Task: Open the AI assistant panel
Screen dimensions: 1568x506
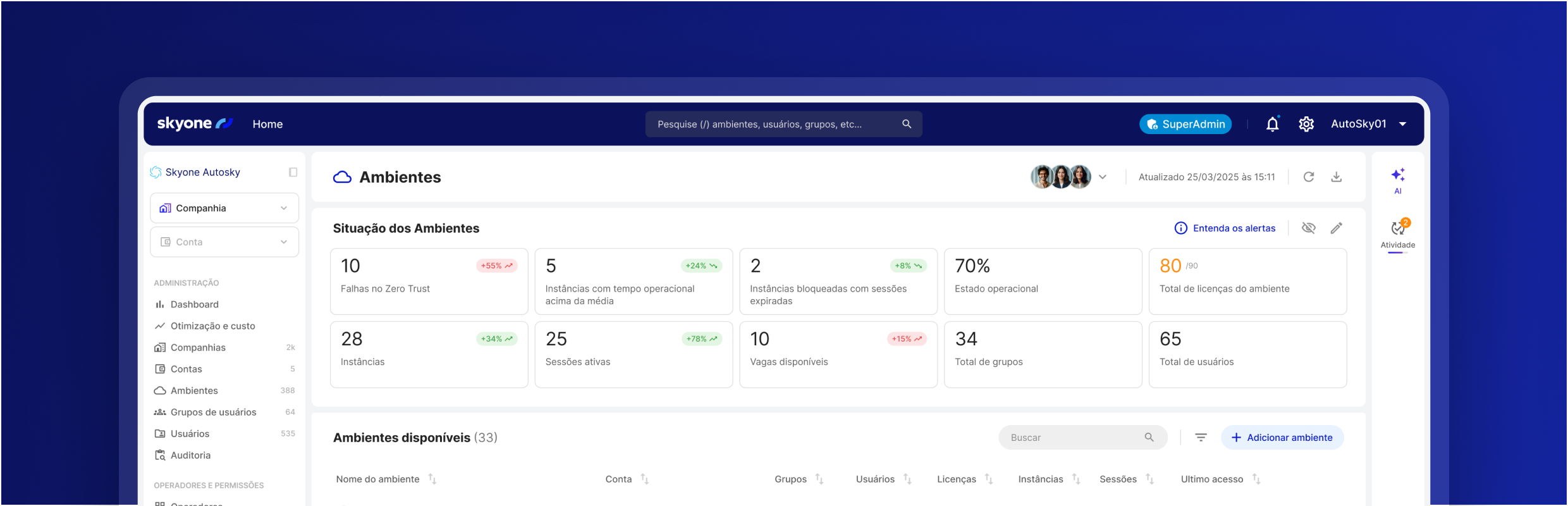Action: (1397, 180)
